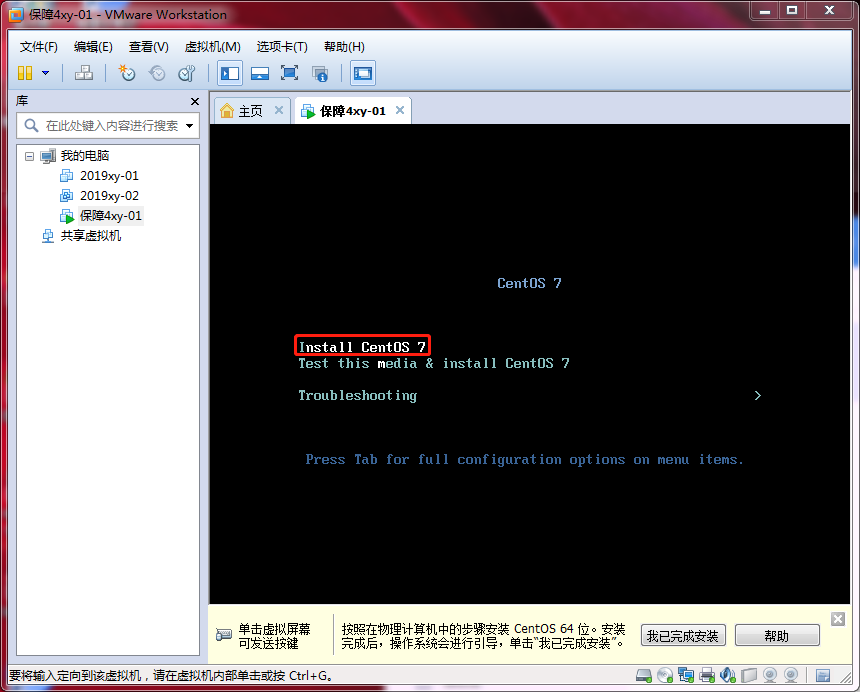This screenshot has height=692, width=860.
Task: Click the message log icon in status bar
Action: click(x=823, y=676)
